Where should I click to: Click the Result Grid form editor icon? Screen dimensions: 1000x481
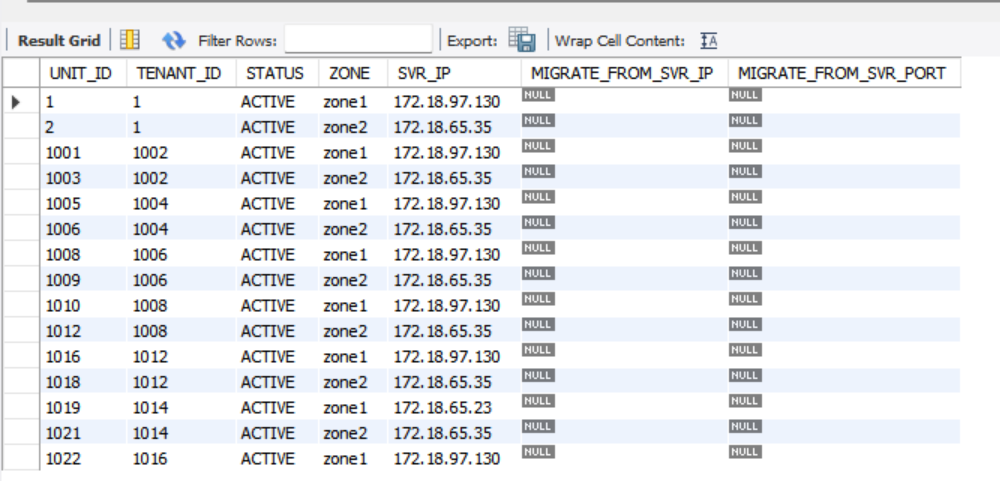click(130, 40)
